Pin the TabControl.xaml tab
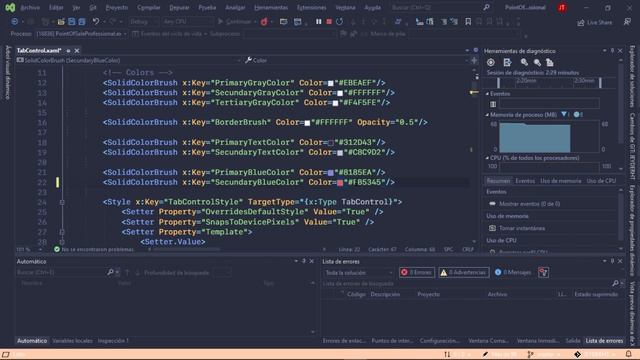The image size is (640, 360). [68, 51]
